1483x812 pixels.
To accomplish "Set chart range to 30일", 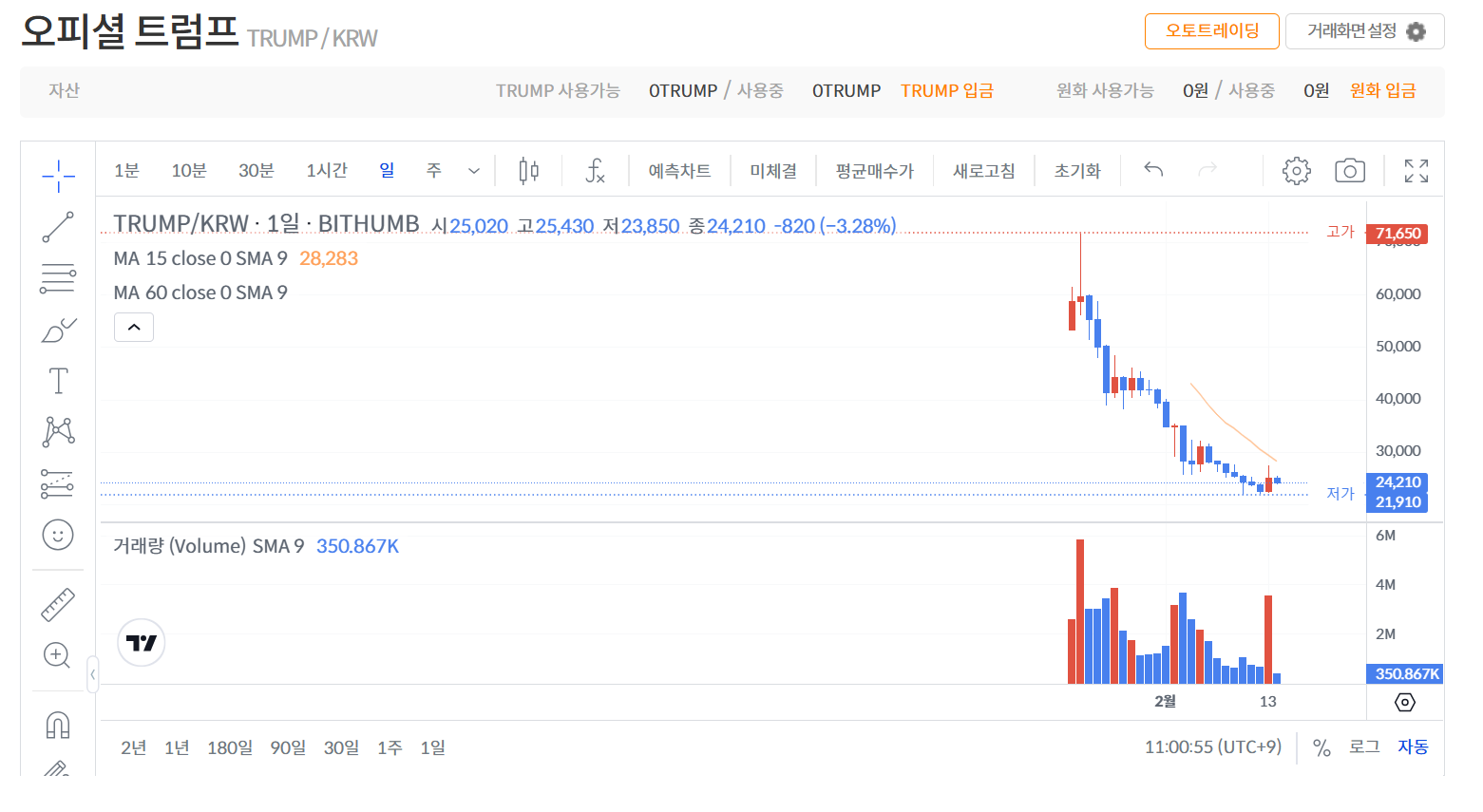I will tap(342, 748).
